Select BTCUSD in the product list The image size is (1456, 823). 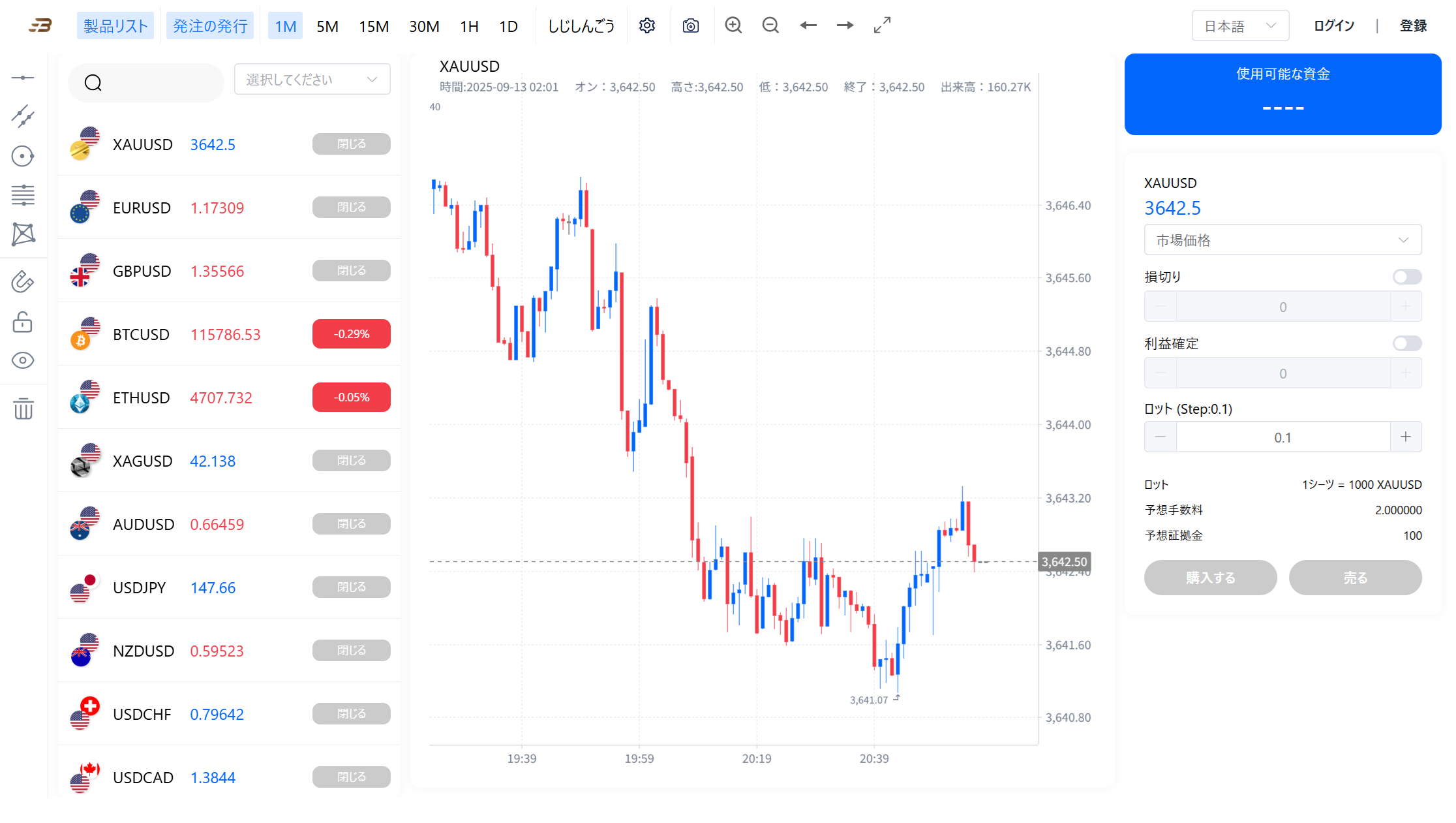point(141,334)
